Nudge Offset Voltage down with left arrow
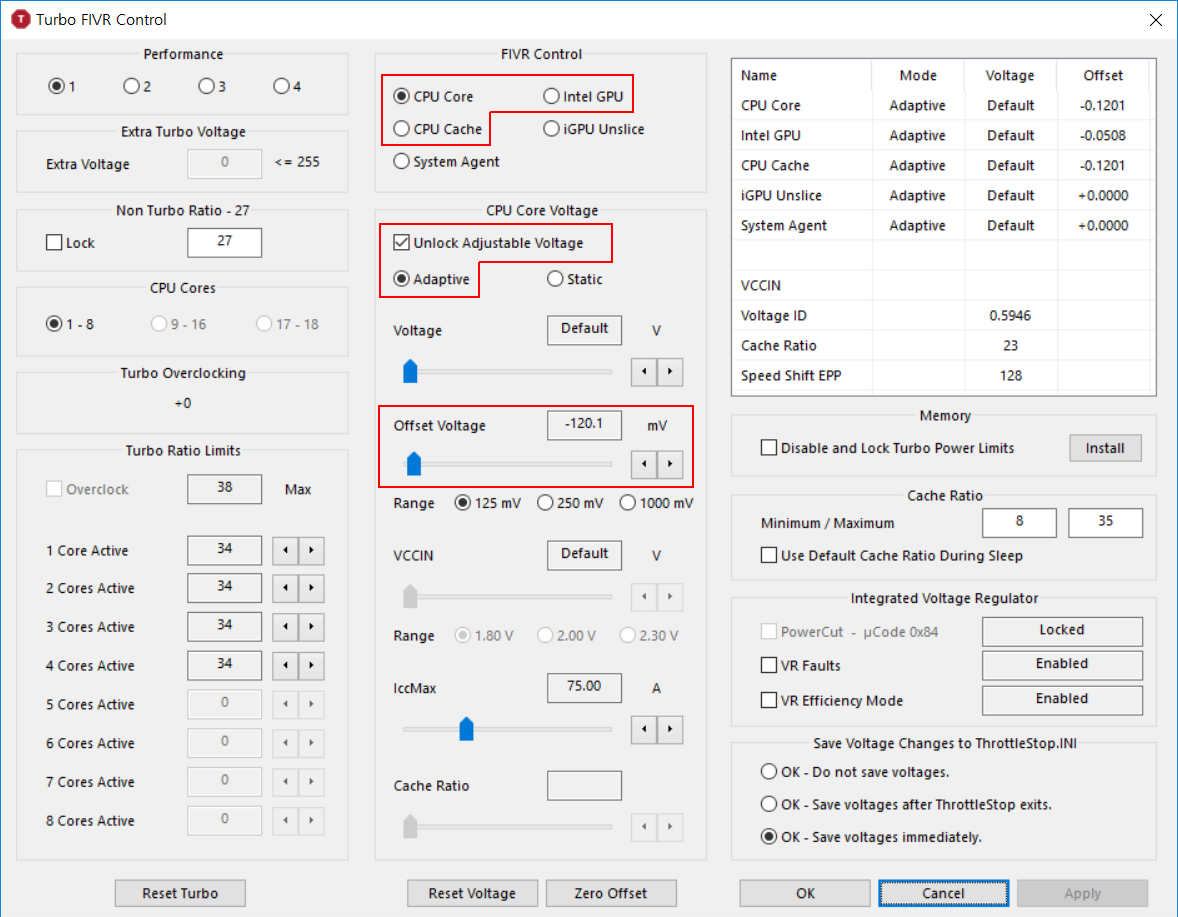 pos(644,464)
